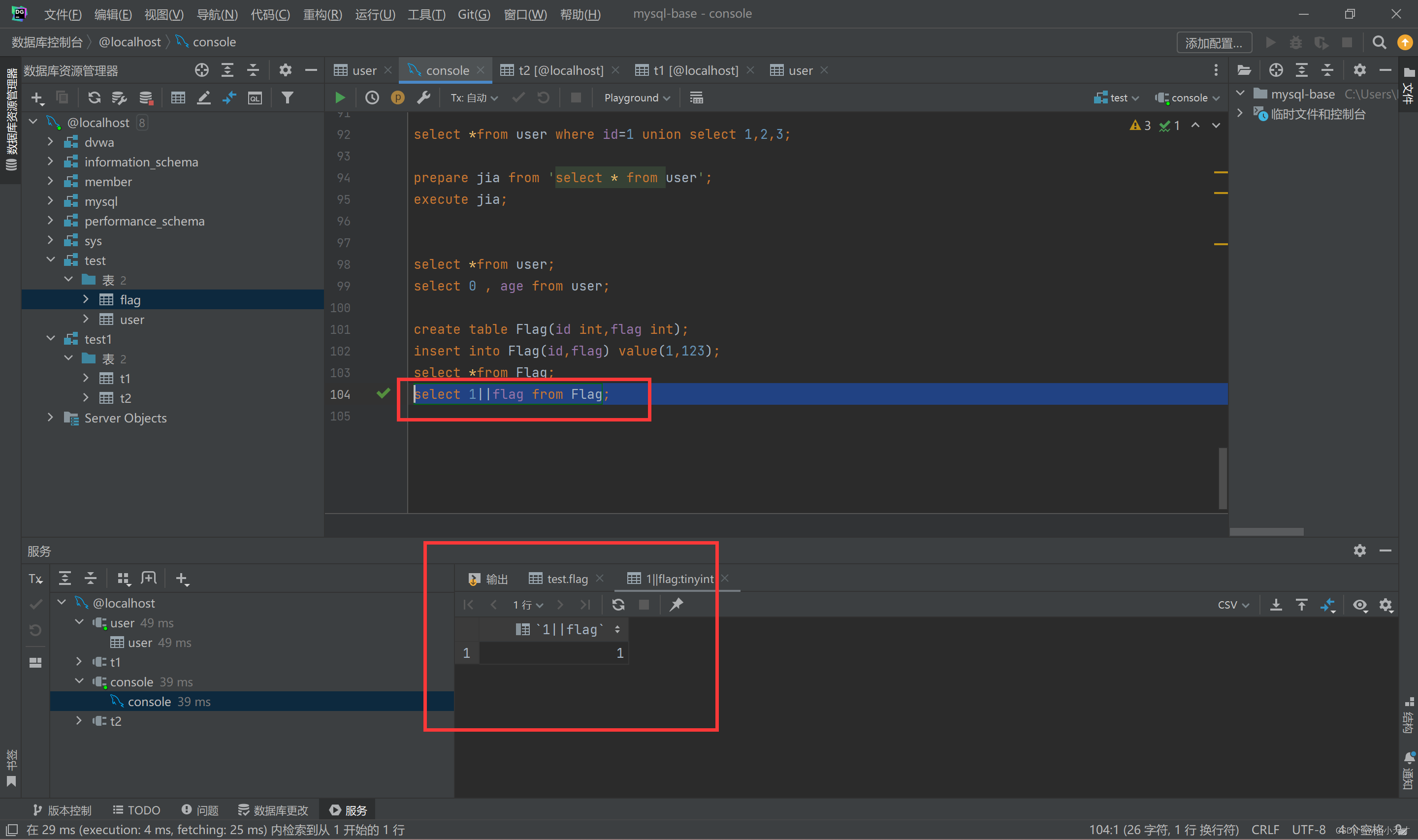The image size is (1418, 840).
Task: Open in-editor results table icon
Action: tap(696, 98)
